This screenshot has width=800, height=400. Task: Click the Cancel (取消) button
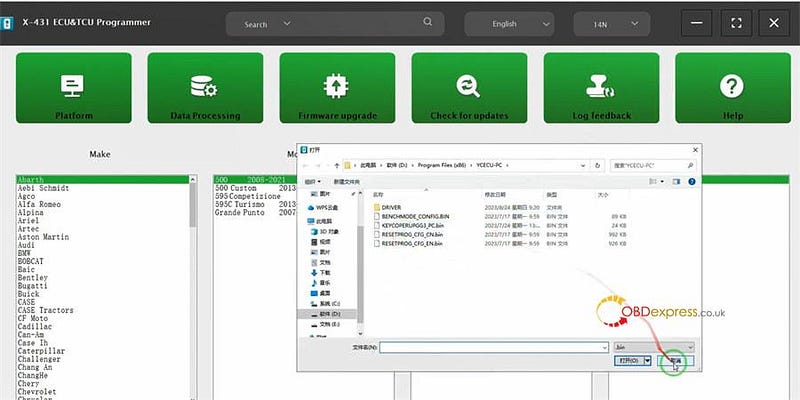(x=676, y=361)
